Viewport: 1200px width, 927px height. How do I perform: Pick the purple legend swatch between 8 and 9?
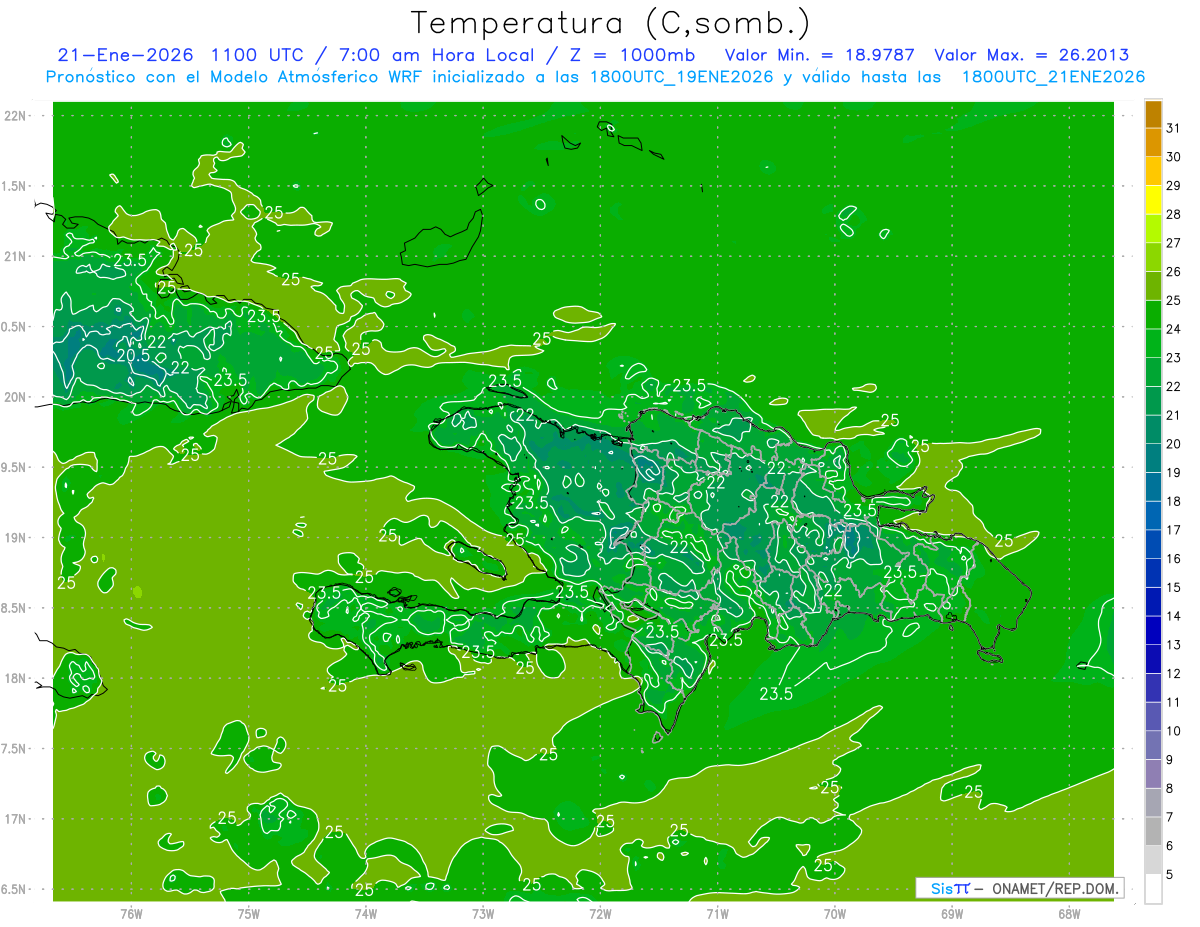click(x=1153, y=775)
